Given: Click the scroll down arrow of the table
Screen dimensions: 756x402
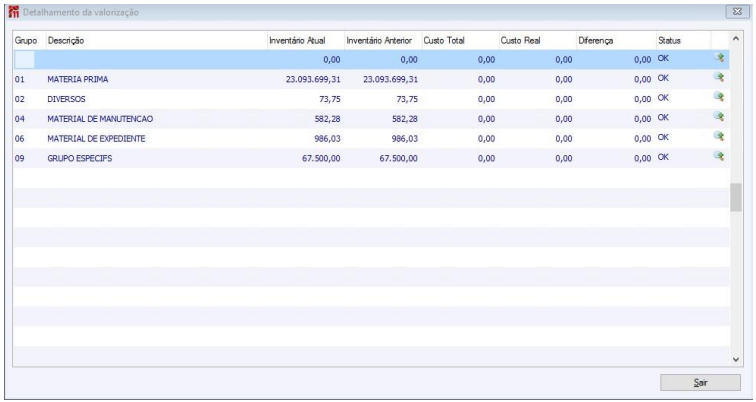Looking at the screenshot, I should click(736, 359).
